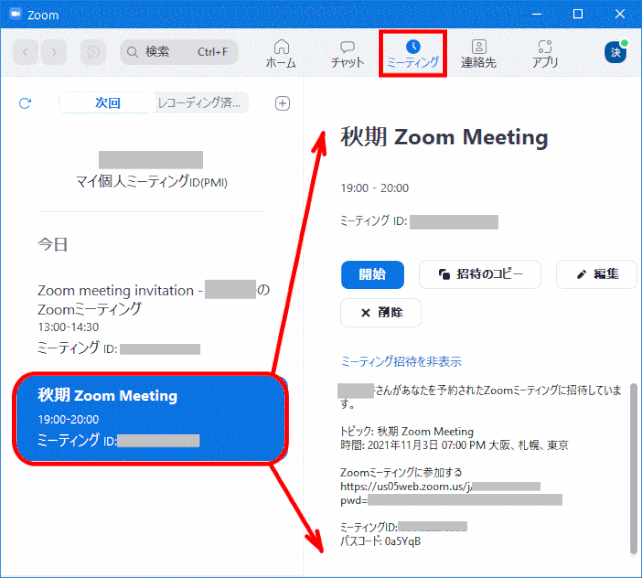Select the Zoom meeting invitation 13:00-14:30 item
642x578 pixels.
point(151,318)
